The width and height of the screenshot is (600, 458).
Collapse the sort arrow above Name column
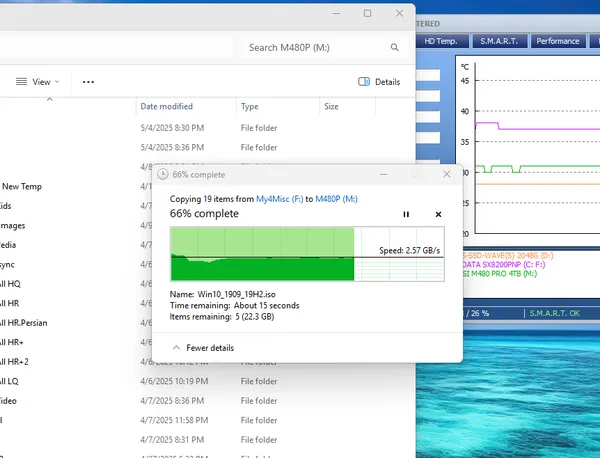50,99
